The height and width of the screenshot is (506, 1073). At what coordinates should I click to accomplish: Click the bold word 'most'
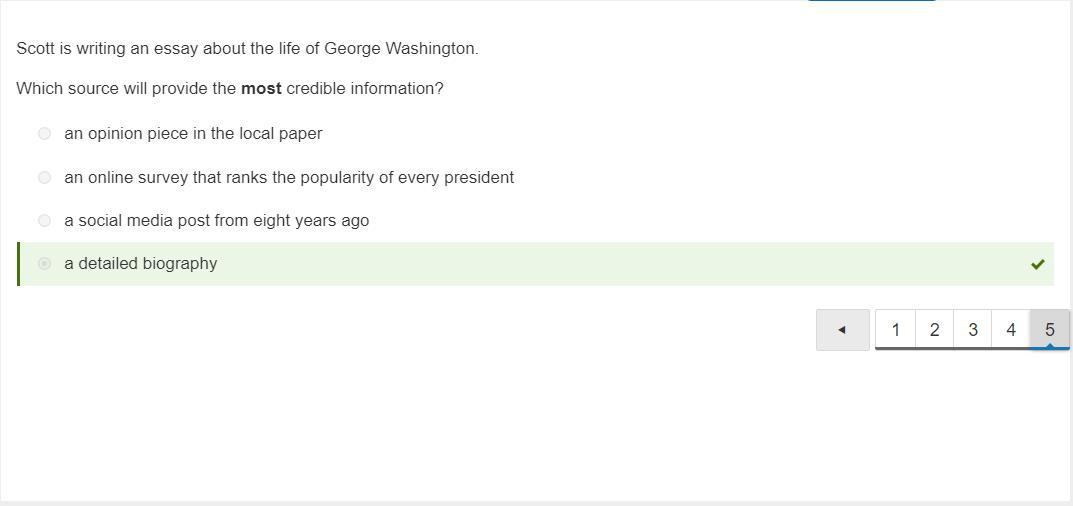(261, 88)
